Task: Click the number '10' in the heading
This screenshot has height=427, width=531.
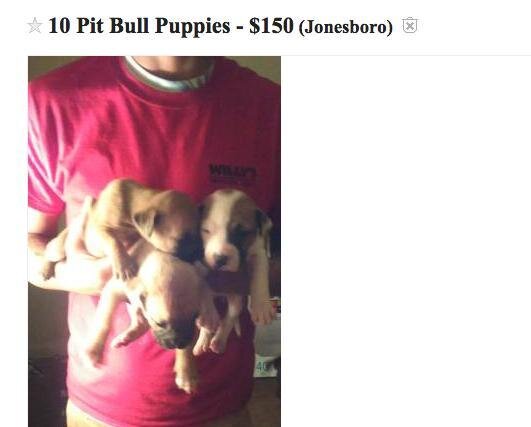Action: [x=59, y=25]
